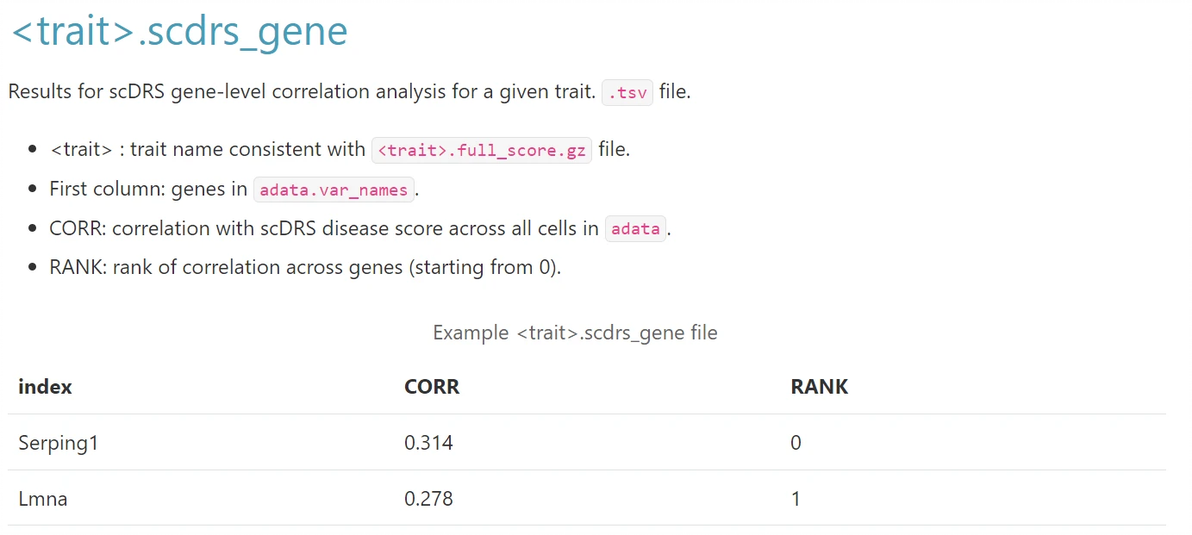
Task: Click the CORR column header
Action: (x=432, y=387)
